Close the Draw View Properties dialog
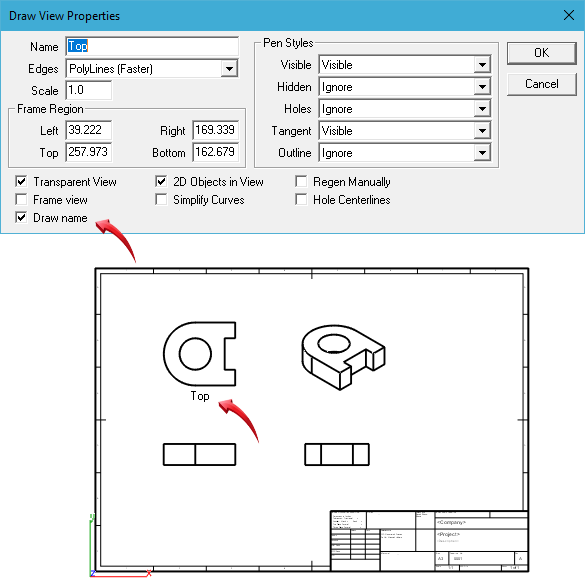This screenshot has height=584, width=585. [x=569, y=15]
